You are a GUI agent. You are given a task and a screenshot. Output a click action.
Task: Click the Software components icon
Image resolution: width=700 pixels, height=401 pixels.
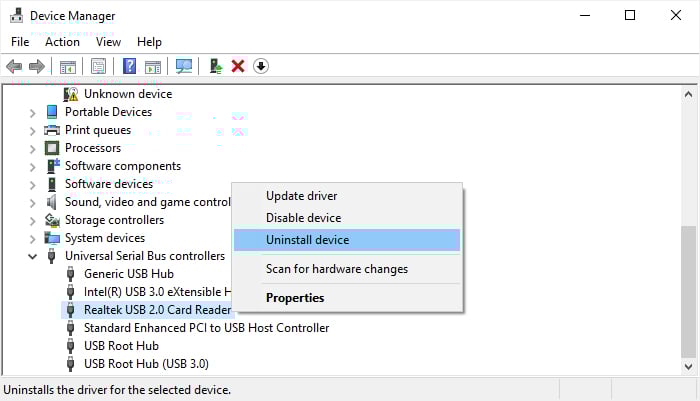click(x=53, y=166)
